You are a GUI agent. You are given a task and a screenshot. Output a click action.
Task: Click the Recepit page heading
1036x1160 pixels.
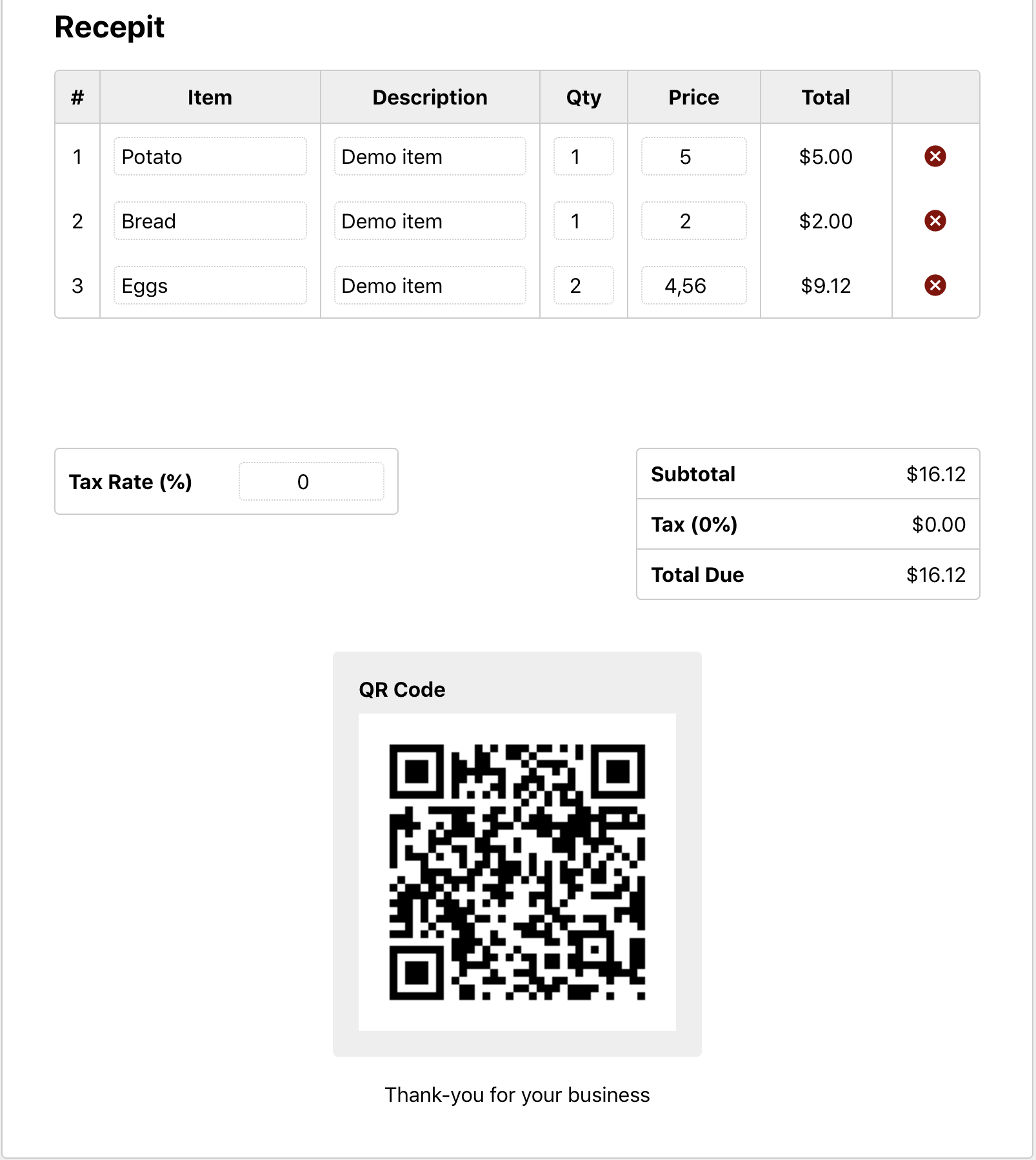click(x=110, y=28)
